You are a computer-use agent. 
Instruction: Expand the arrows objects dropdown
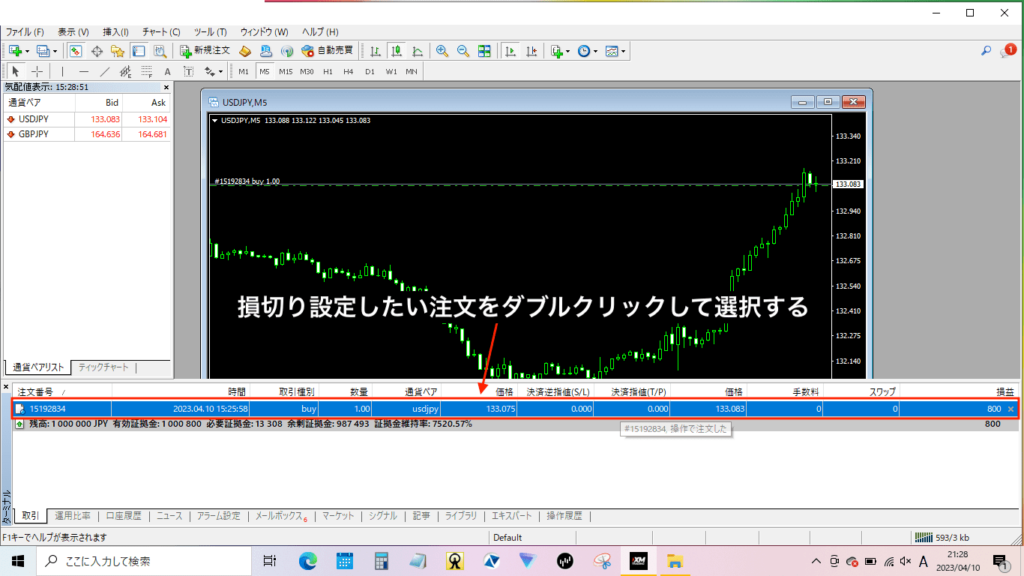(x=221, y=72)
